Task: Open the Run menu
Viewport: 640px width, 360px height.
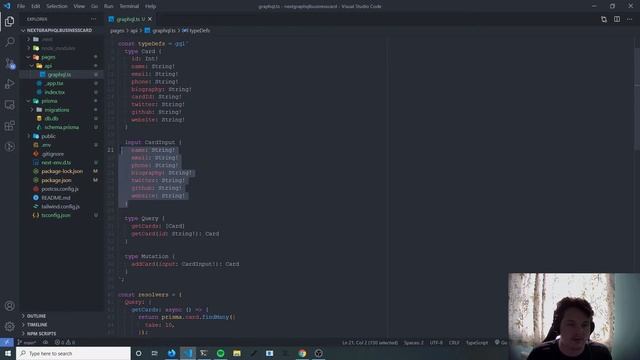Action: pyautogui.click(x=109, y=6)
